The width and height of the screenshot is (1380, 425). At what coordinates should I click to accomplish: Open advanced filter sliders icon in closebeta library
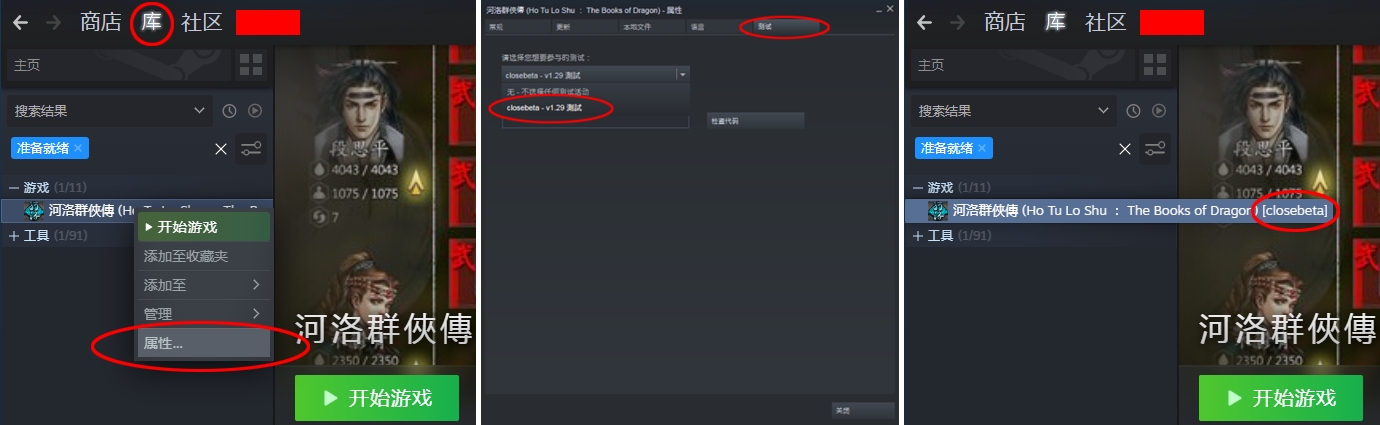(1155, 149)
